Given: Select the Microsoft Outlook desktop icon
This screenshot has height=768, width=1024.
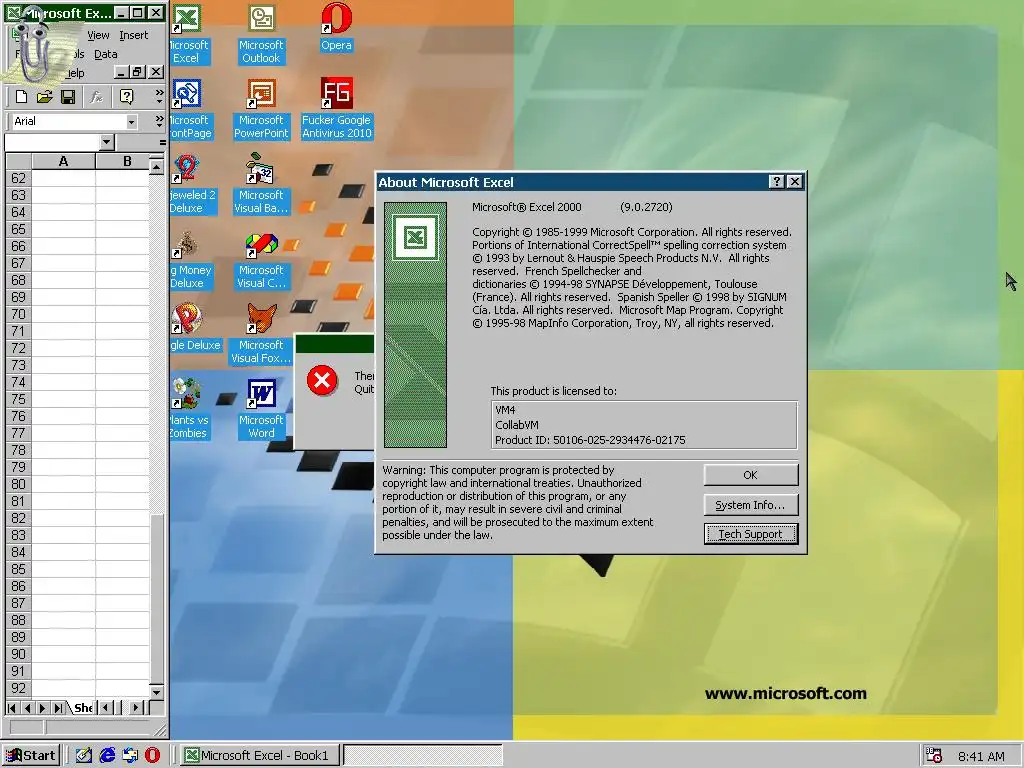Looking at the screenshot, I should click(261, 34).
